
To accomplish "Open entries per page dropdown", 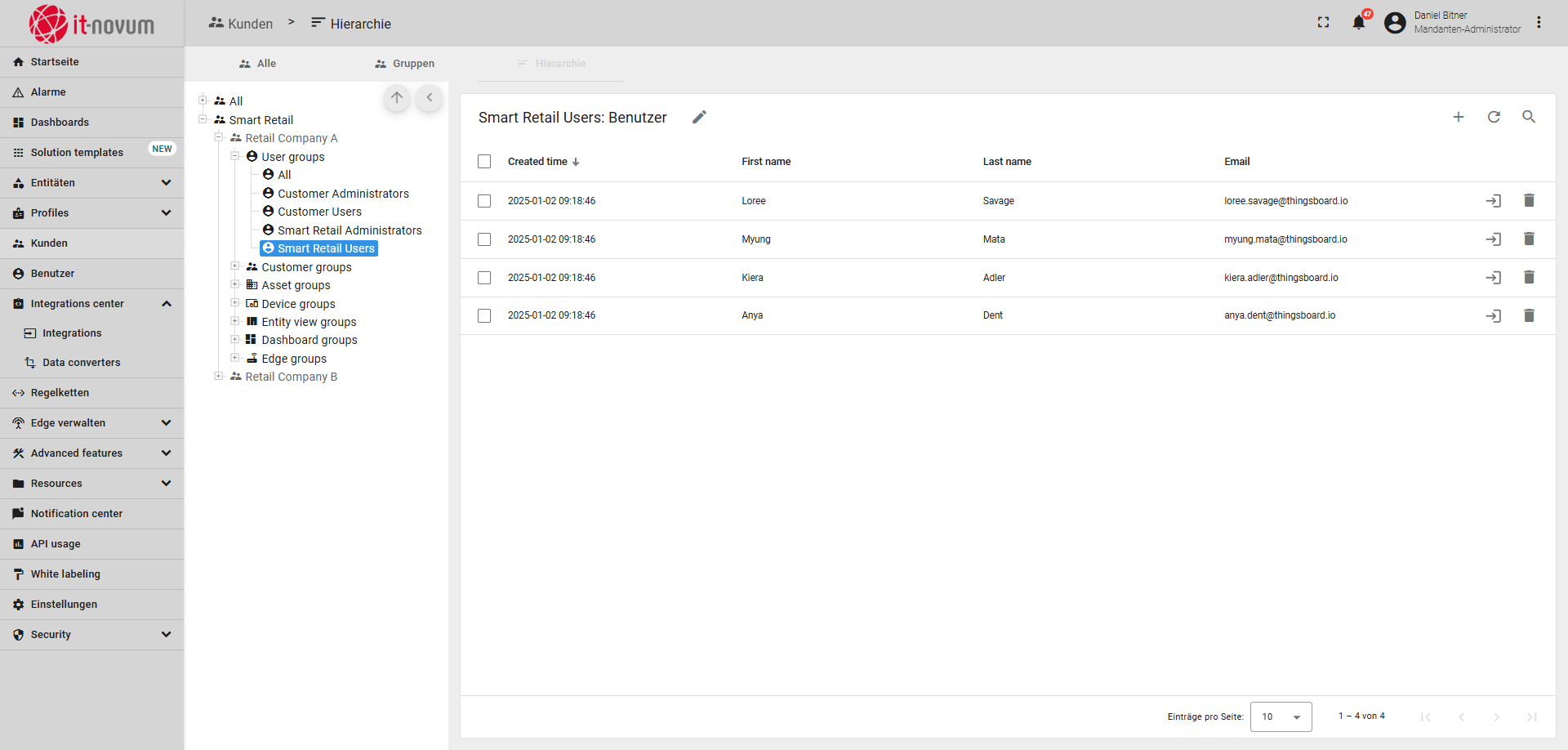I will [1280, 717].
